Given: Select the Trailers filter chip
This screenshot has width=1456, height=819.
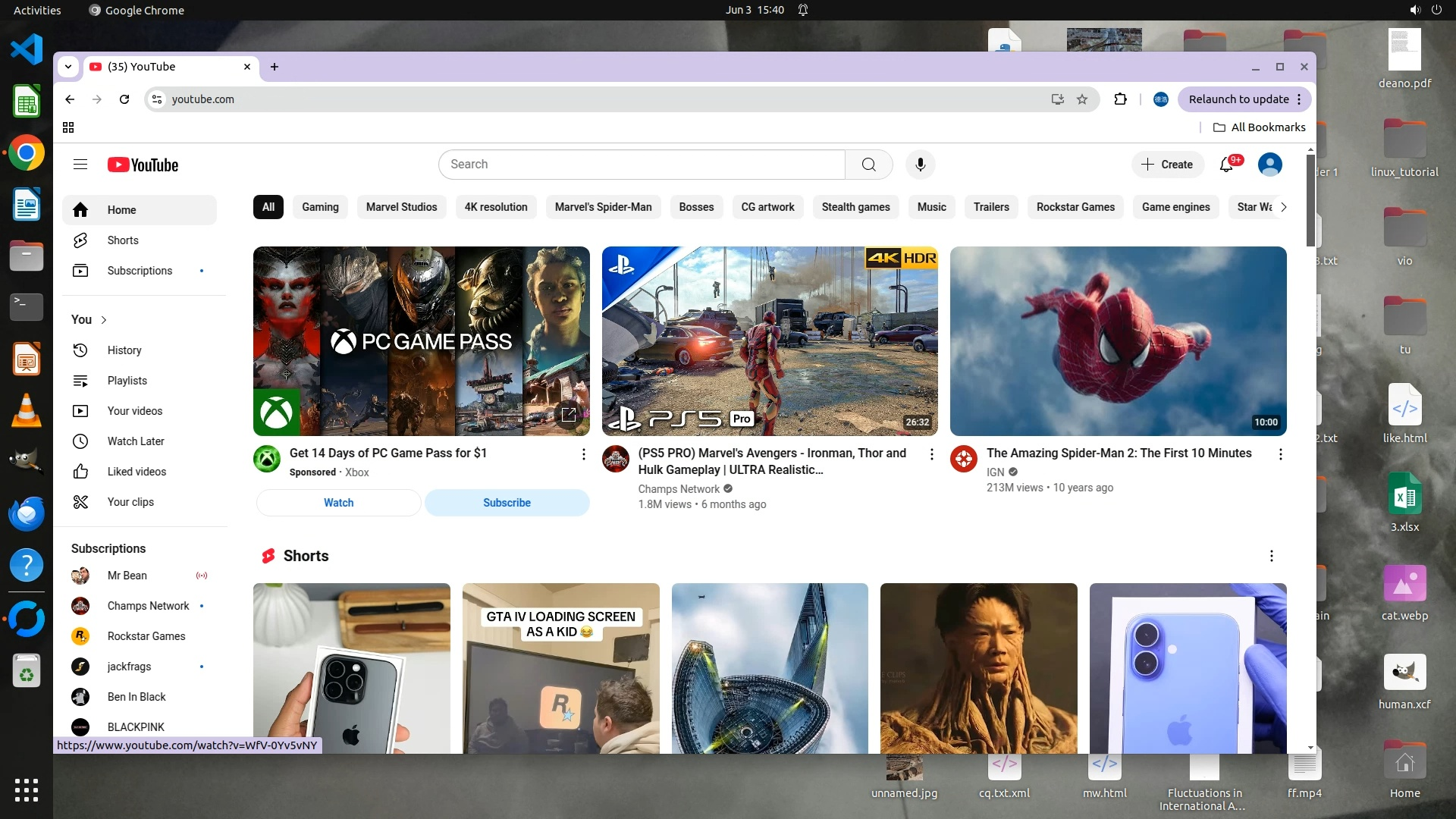Looking at the screenshot, I should (x=991, y=207).
